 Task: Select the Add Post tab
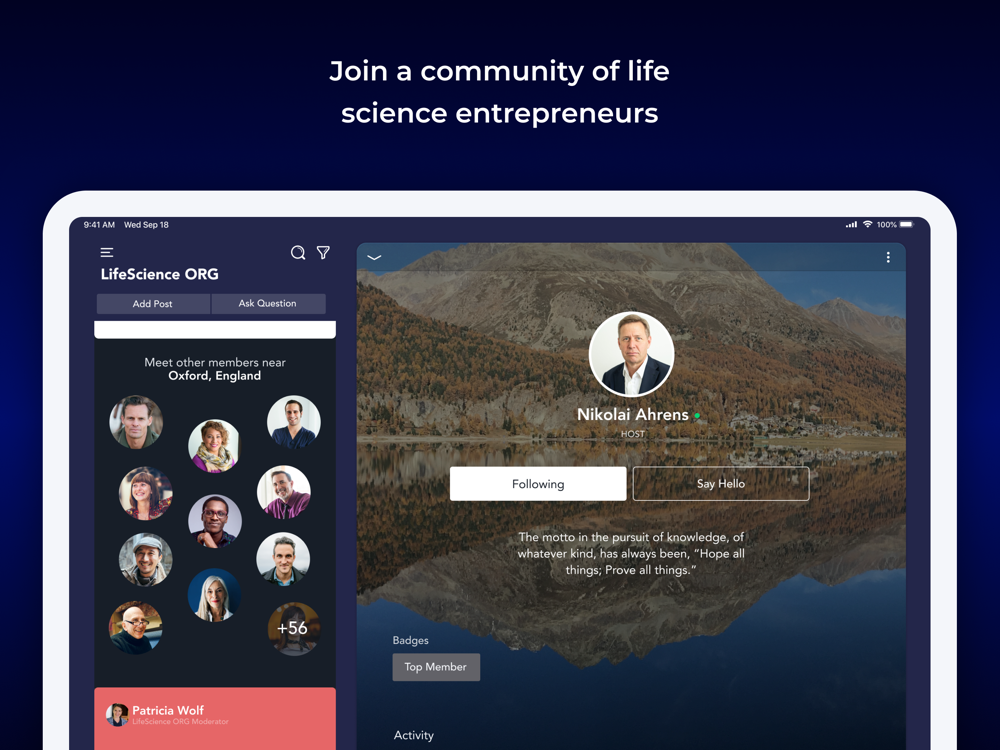[x=153, y=304]
